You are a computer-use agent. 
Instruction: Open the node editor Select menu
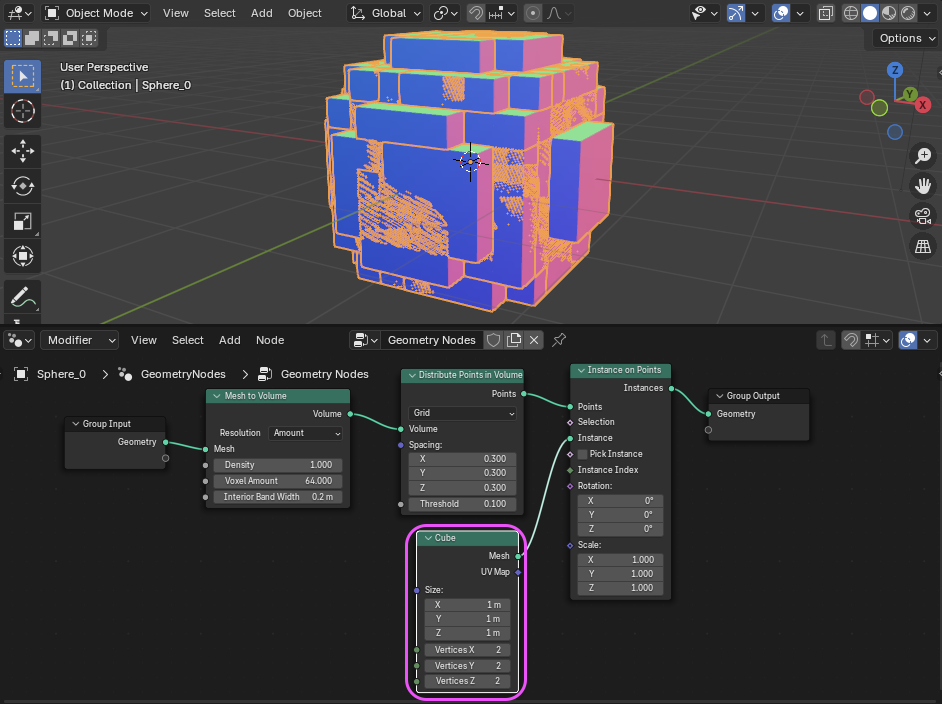click(187, 341)
